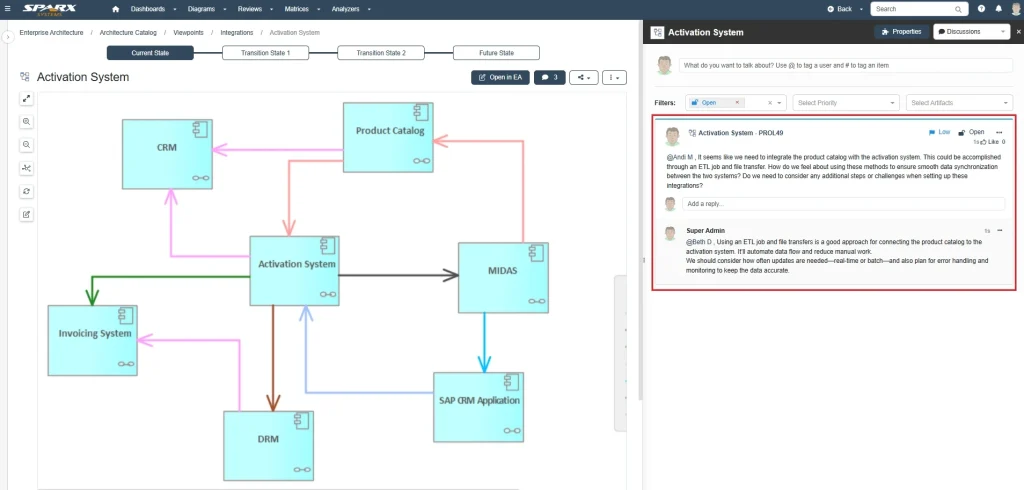Open Super Admin reply options menu
Image resolution: width=1024 pixels, height=490 pixels.
pyautogui.click(x=1000, y=230)
